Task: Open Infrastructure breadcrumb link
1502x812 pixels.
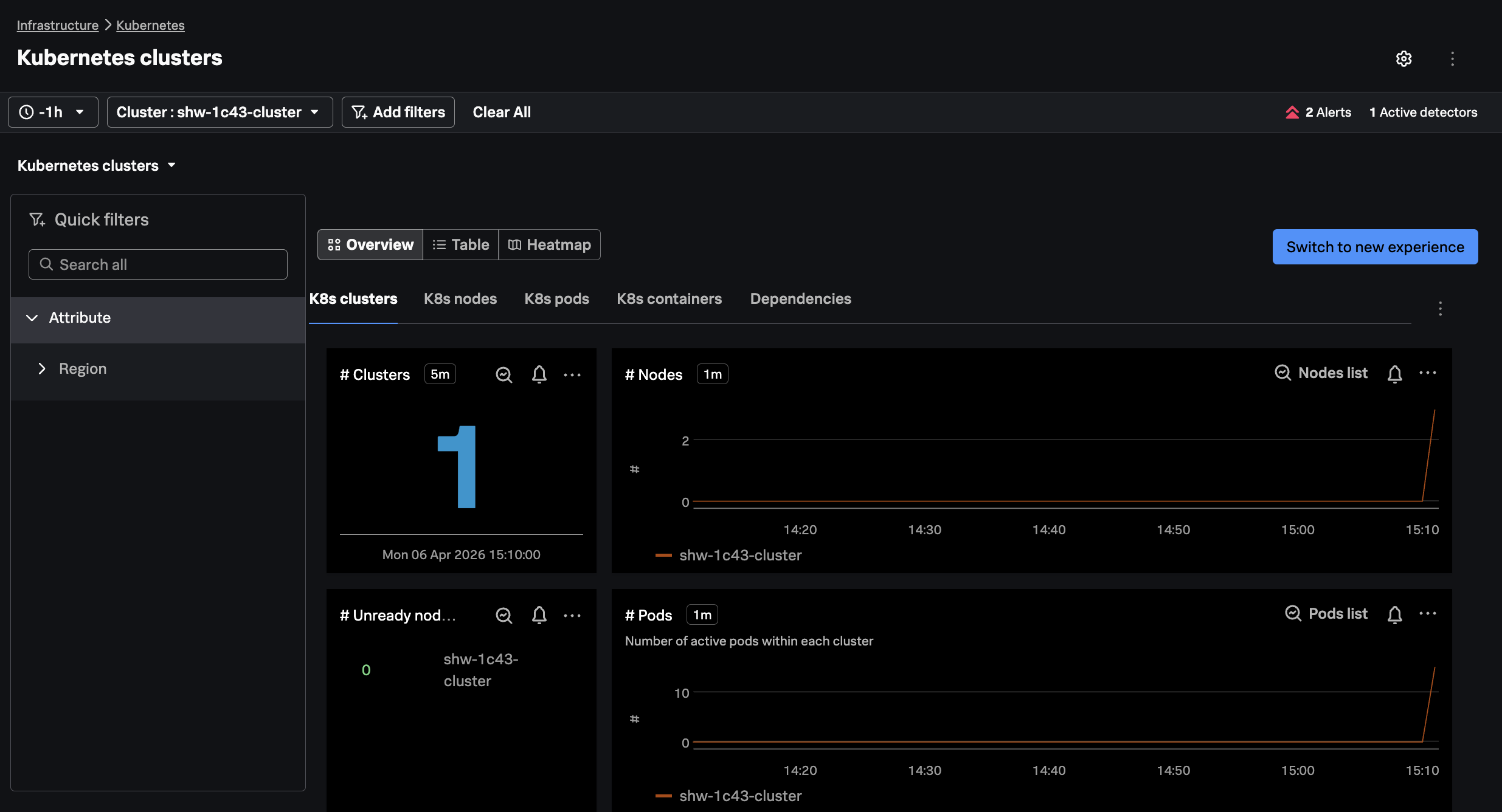Action: (58, 25)
